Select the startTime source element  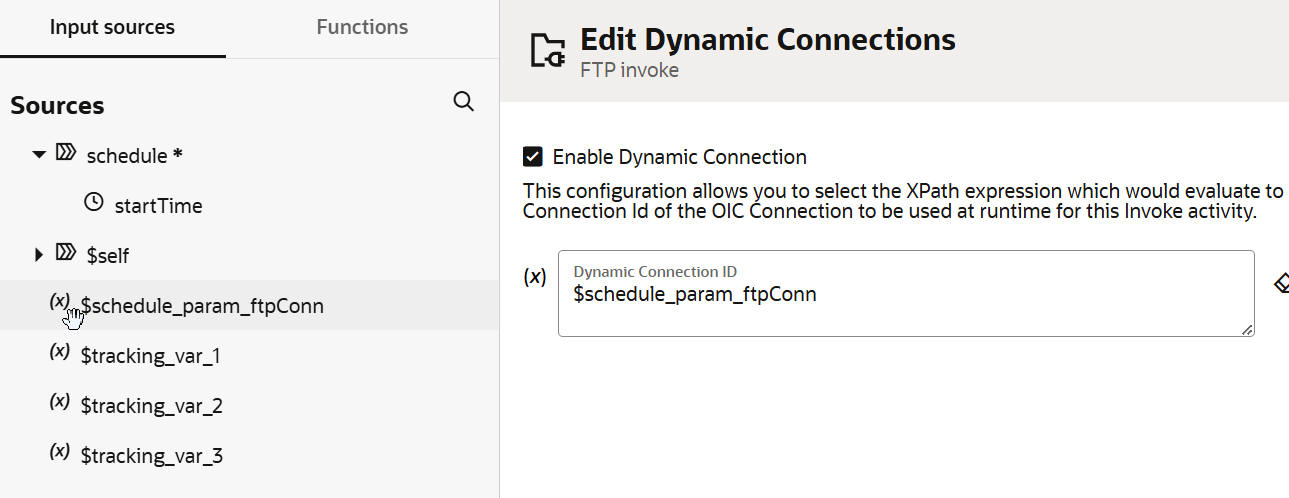pos(158,206)
